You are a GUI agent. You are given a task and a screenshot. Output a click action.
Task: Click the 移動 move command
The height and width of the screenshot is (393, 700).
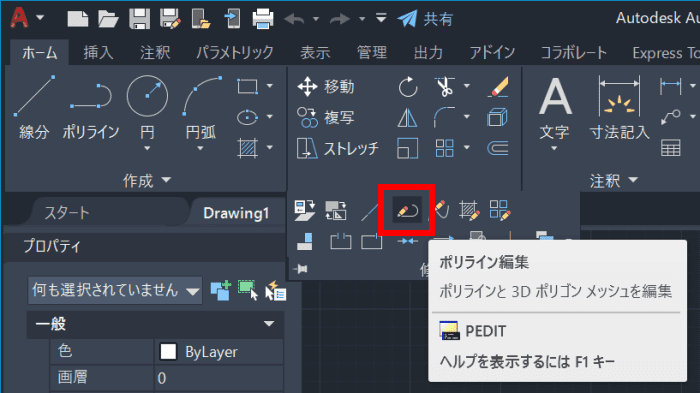[x=326, y=86]
